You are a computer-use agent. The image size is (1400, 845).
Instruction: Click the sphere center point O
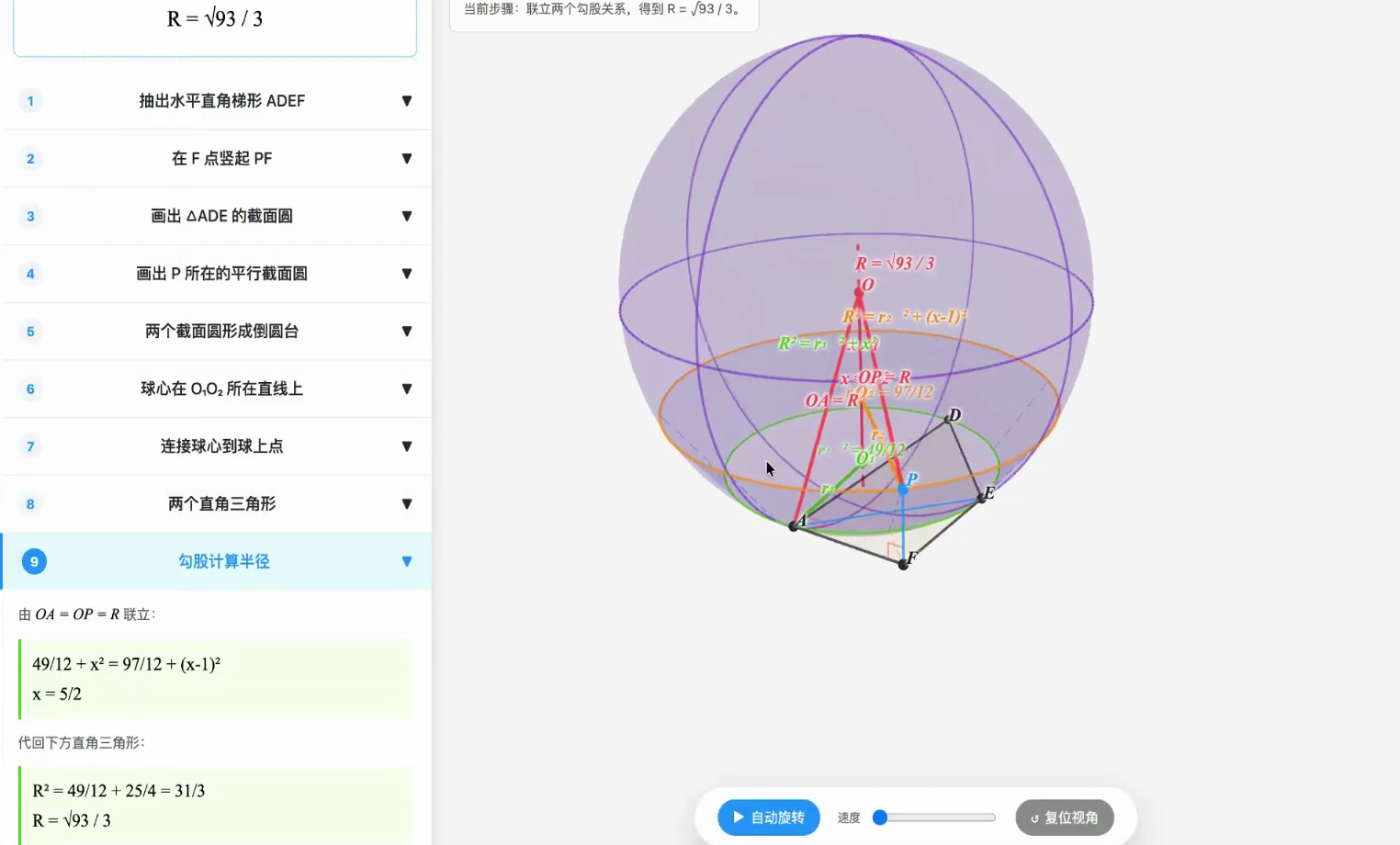point(858,293)
